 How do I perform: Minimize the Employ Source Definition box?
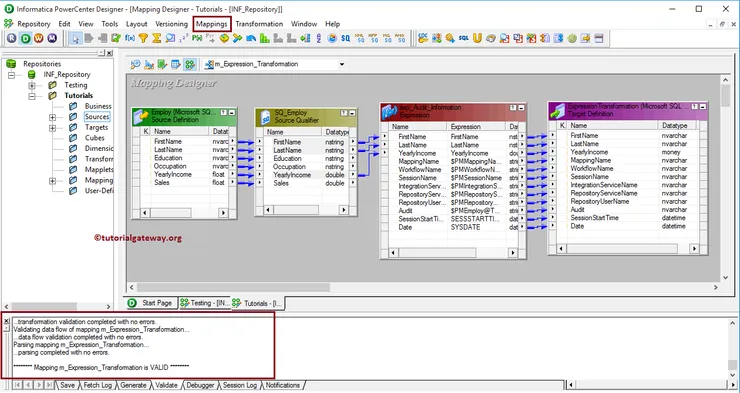232,113
